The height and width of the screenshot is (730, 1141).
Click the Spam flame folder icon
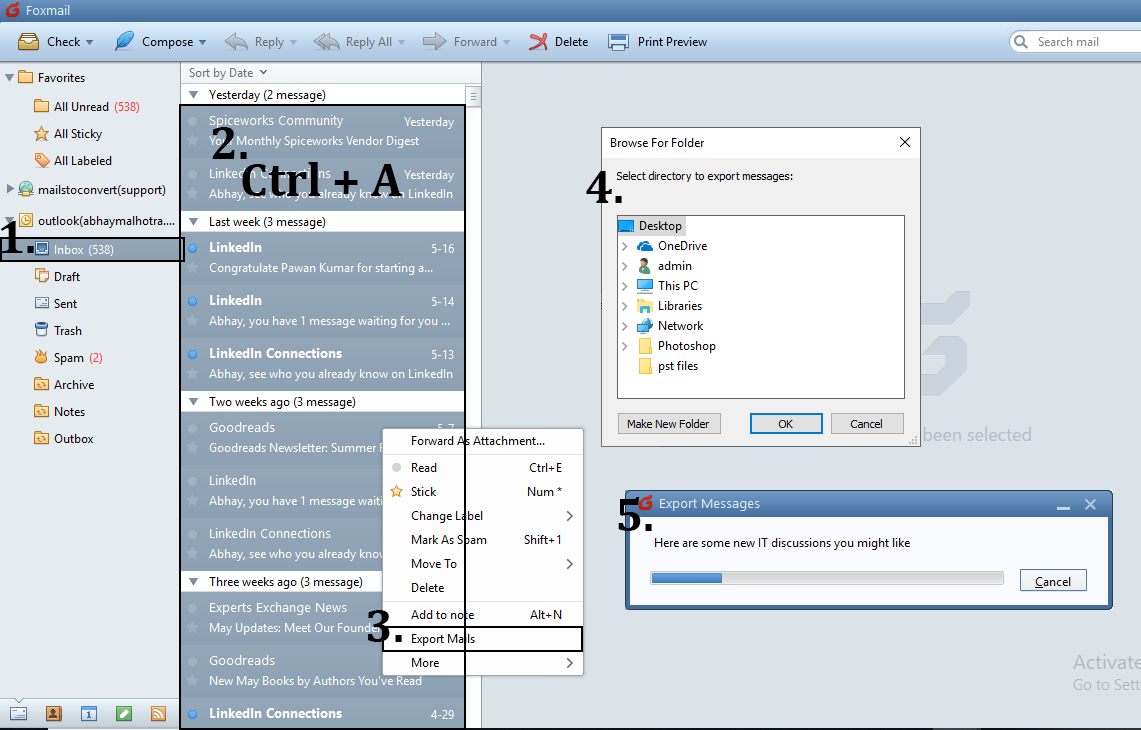coord(41,357)
